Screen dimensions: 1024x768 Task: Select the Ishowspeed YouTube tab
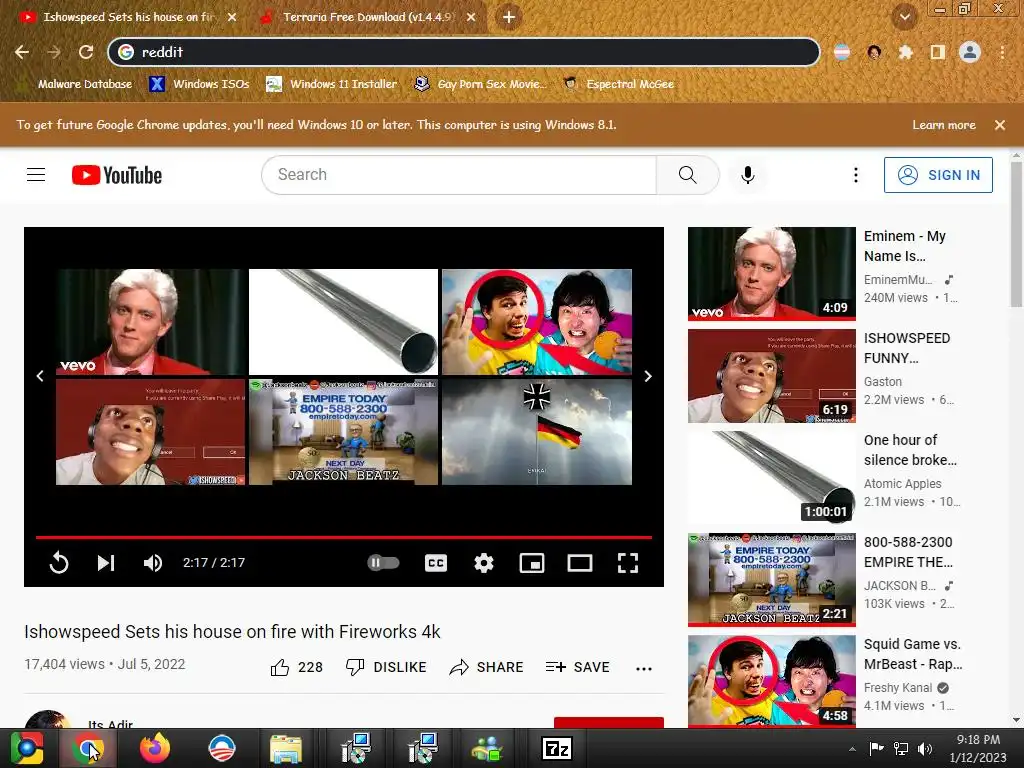tap(127, 17)
